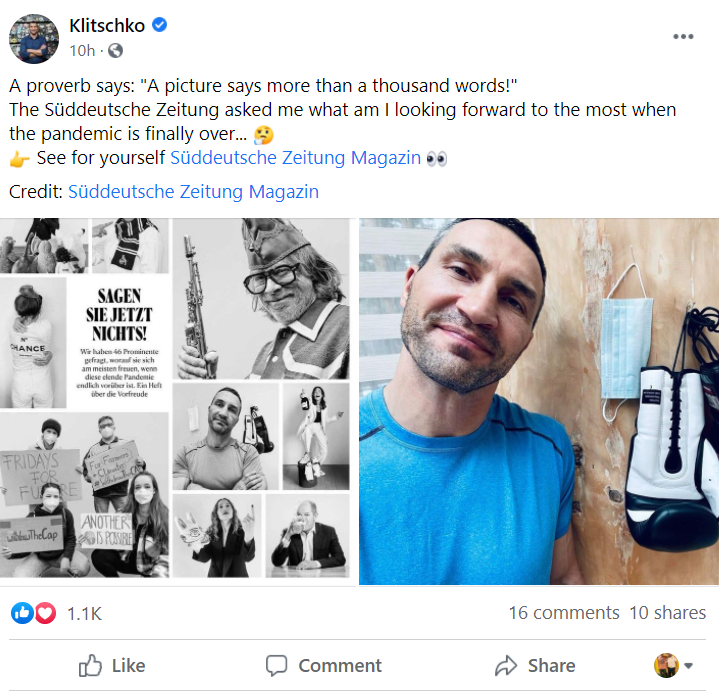Open the magazine collage photo

click(177, 400)
